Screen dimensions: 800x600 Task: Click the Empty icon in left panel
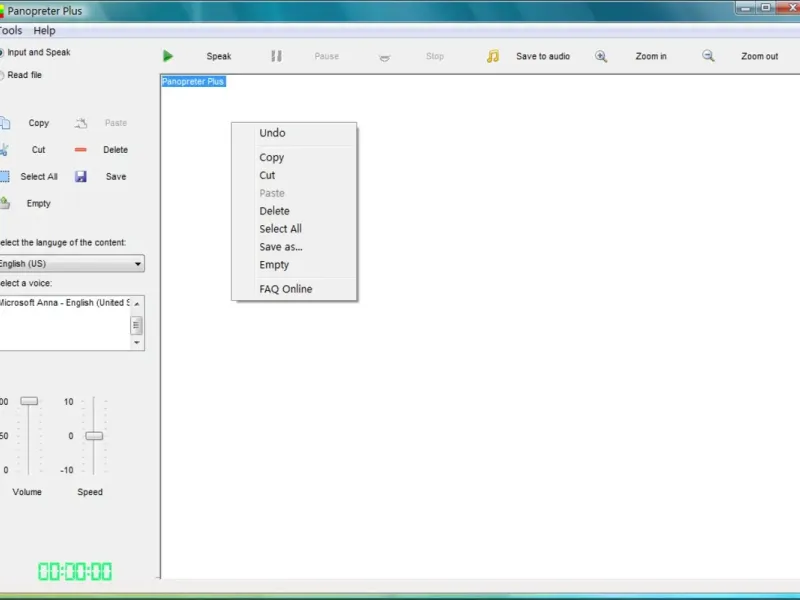coord(5,203)
